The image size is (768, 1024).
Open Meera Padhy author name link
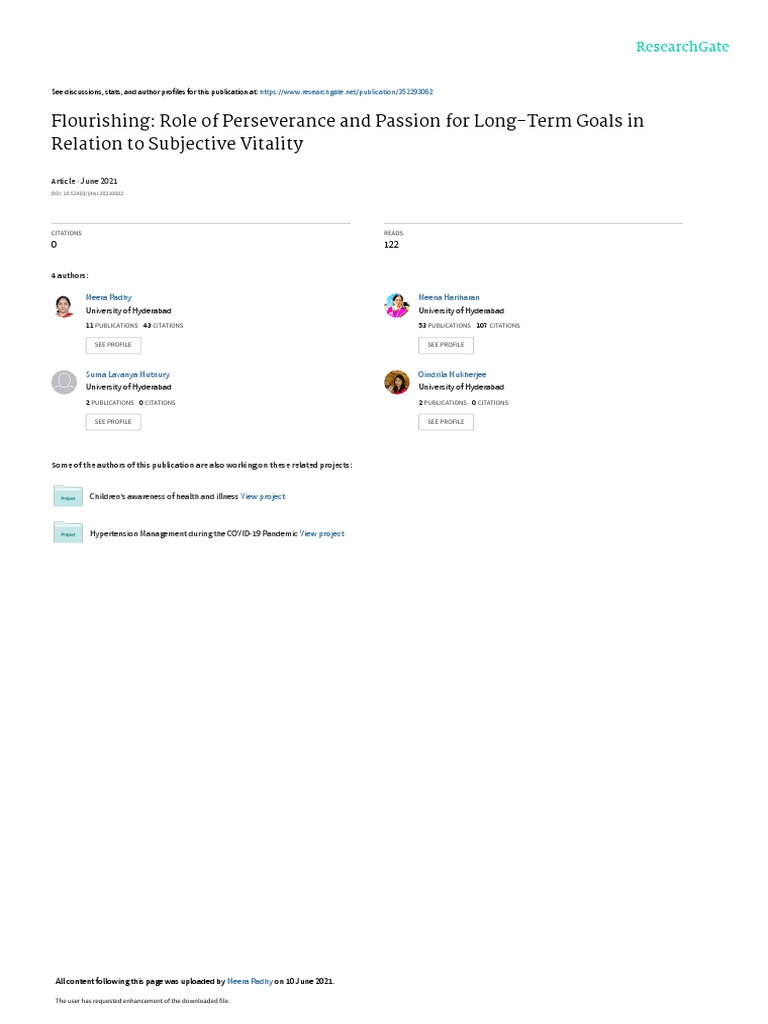pos(108,297)
